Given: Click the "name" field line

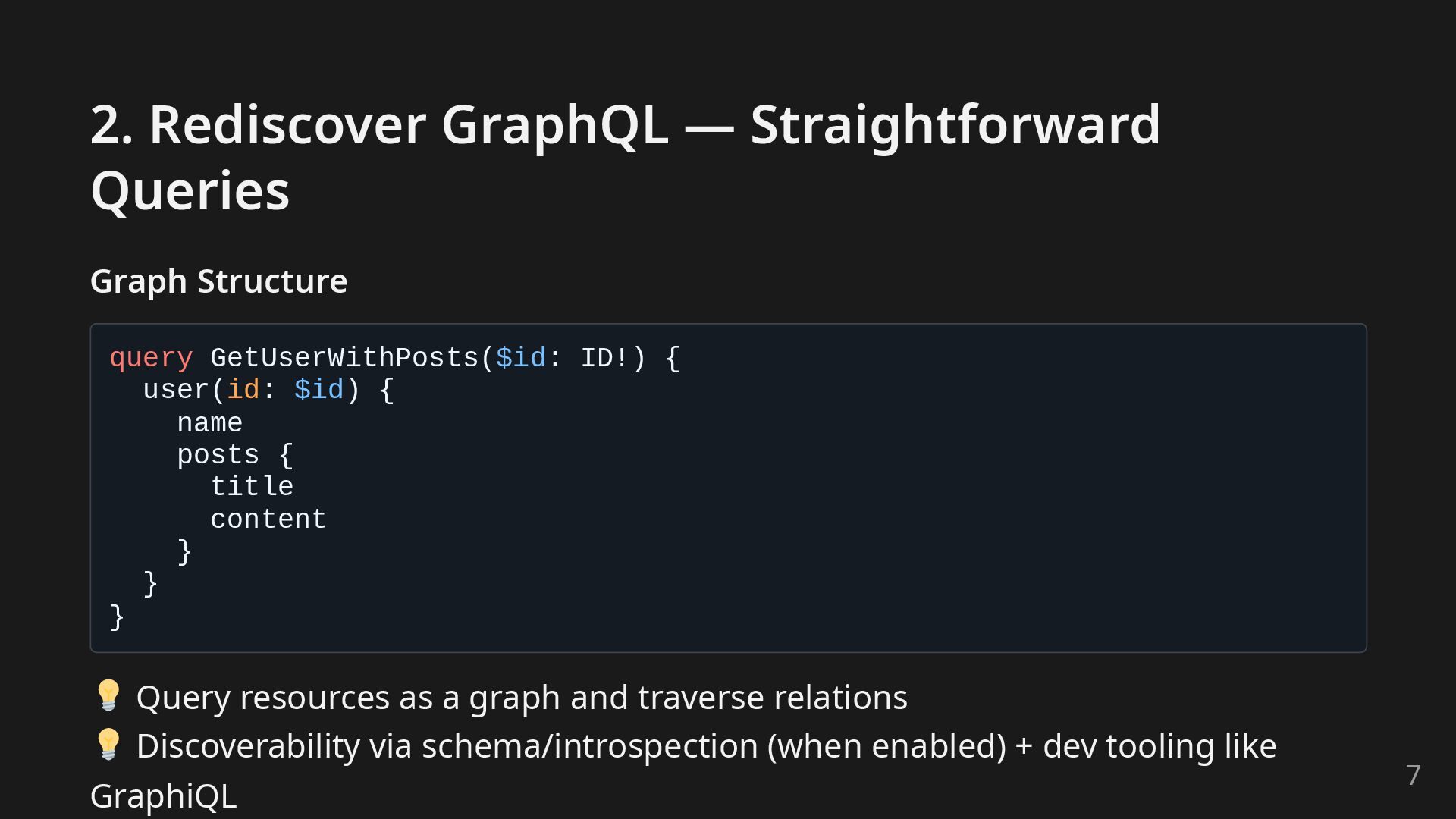Looking at the screenshot, I should pos(209,423).
